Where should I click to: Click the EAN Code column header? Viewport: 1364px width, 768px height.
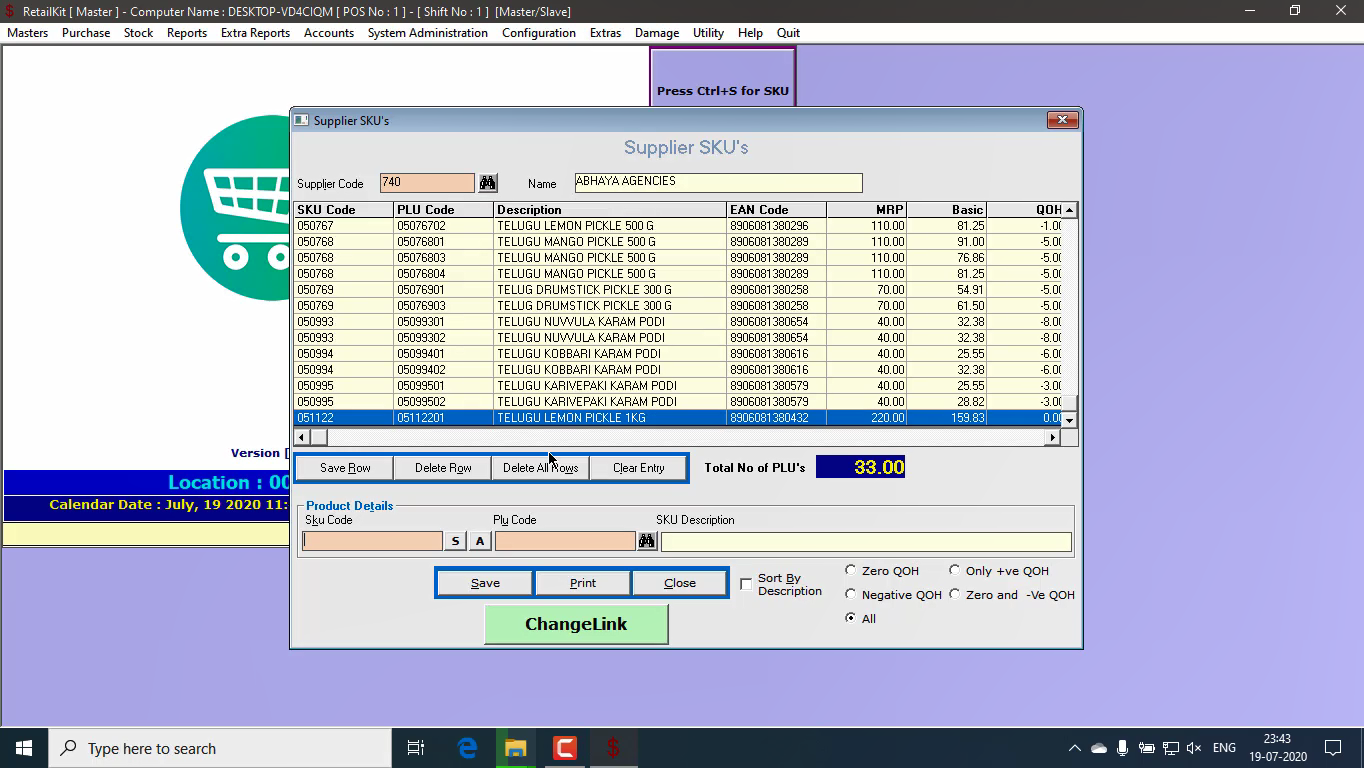pos(776,210)
